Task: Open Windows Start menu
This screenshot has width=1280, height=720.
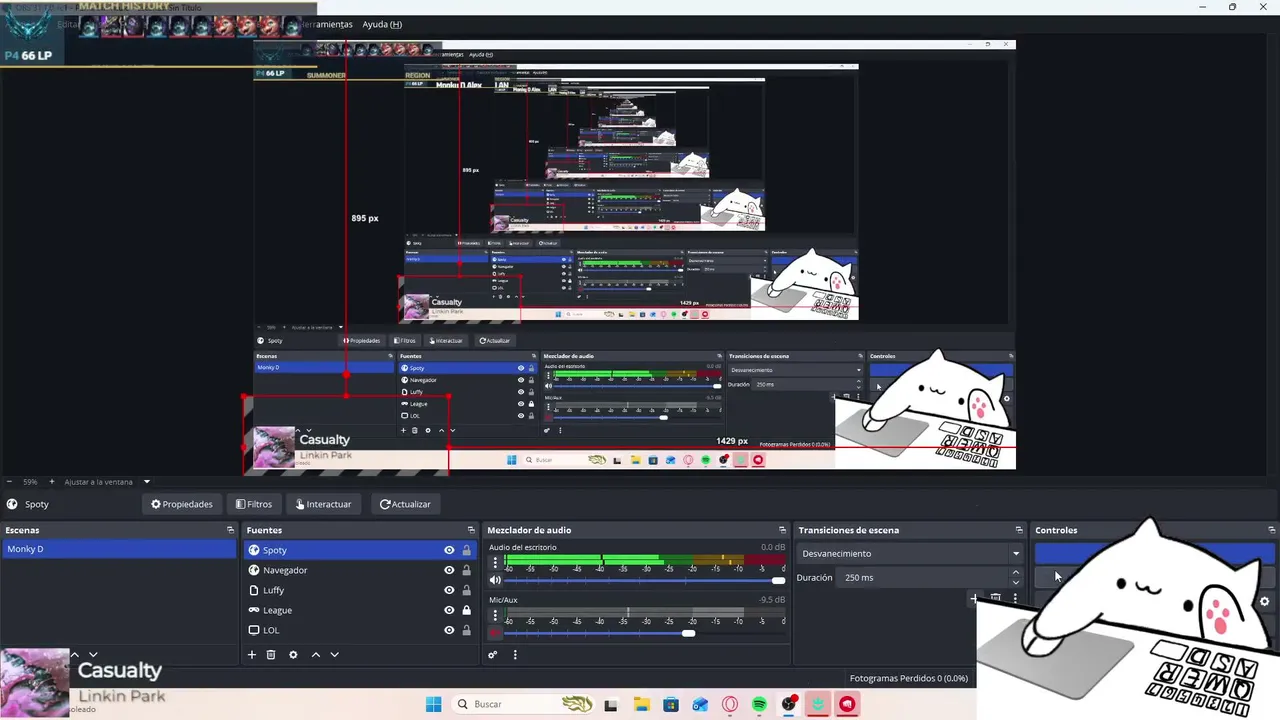Action: pos(433,704)
